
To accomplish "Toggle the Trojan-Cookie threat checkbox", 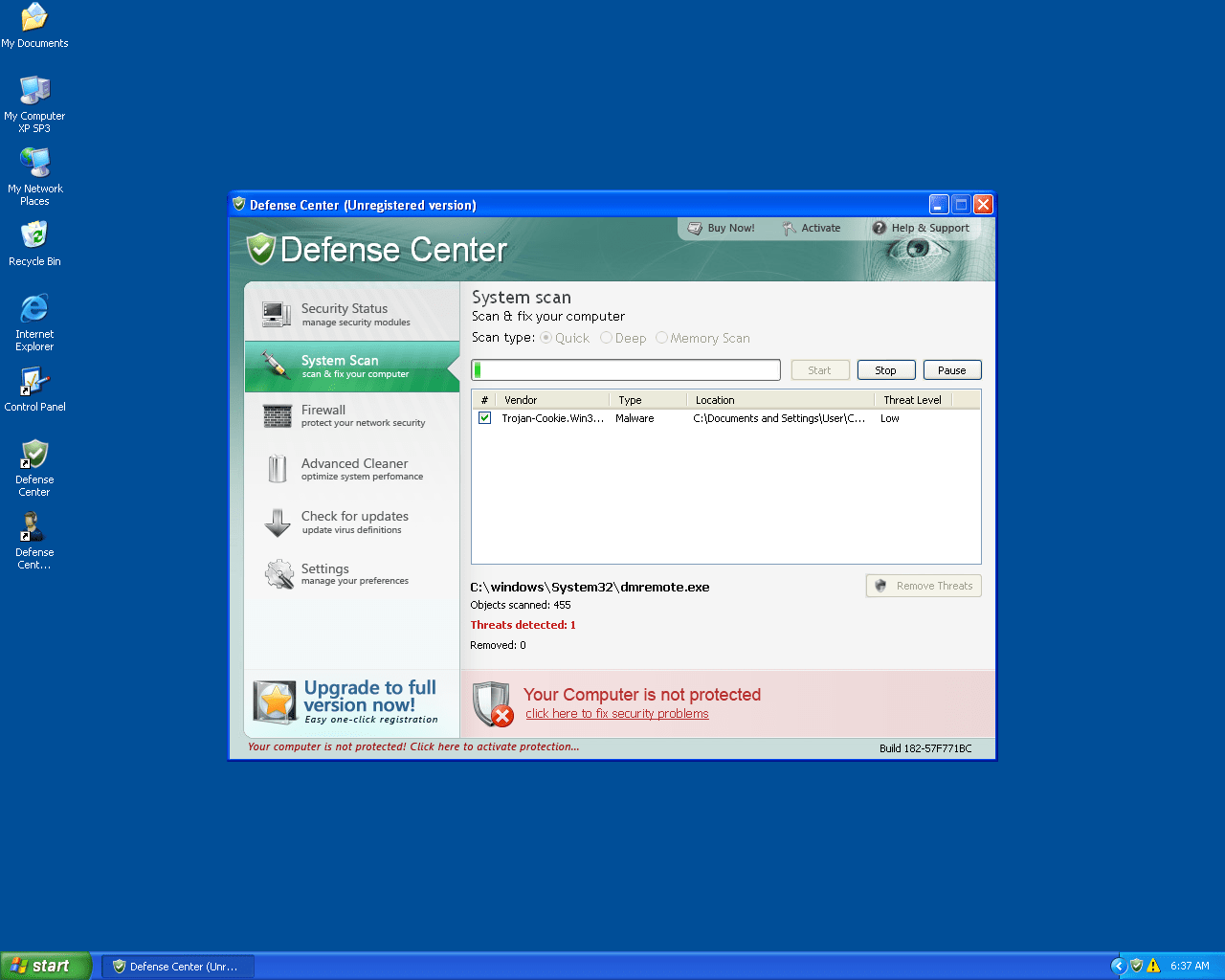I will coord(485,418).
